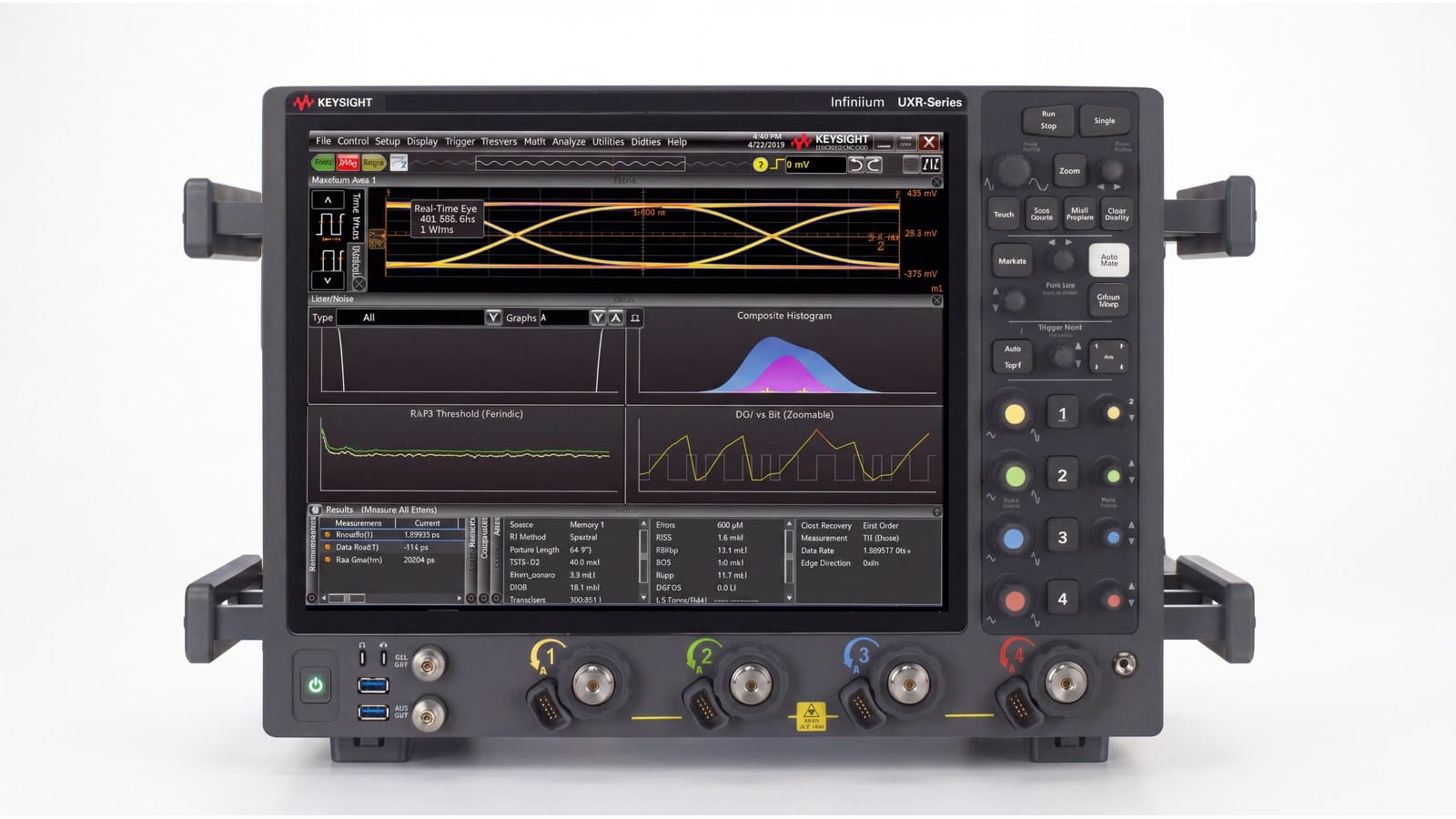The image size is (1456, 819).
Task: Click the up arrow in waveform sidebar
Action: pyautogui.click(x=328, y=199)
